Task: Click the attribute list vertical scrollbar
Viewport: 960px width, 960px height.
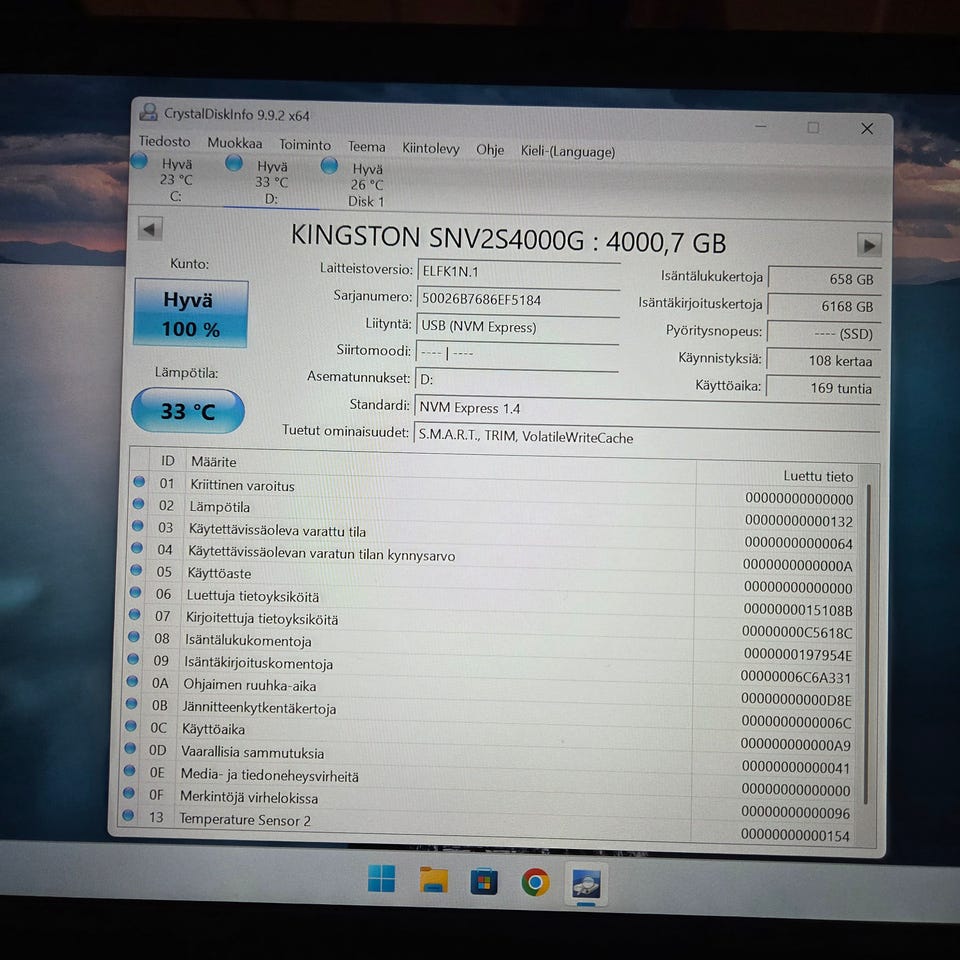Action: point(867,644)
